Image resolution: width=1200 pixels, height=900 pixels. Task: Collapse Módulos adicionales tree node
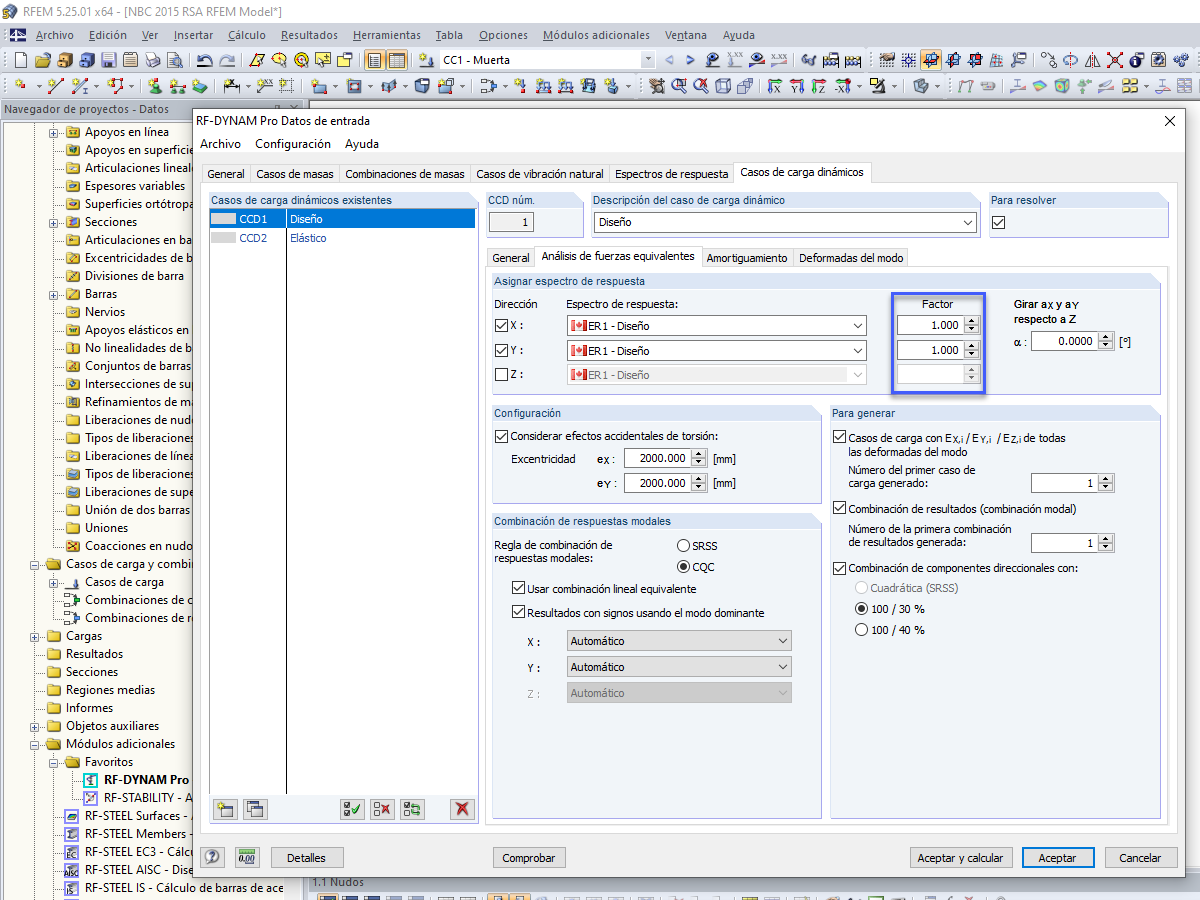(36, 744)
